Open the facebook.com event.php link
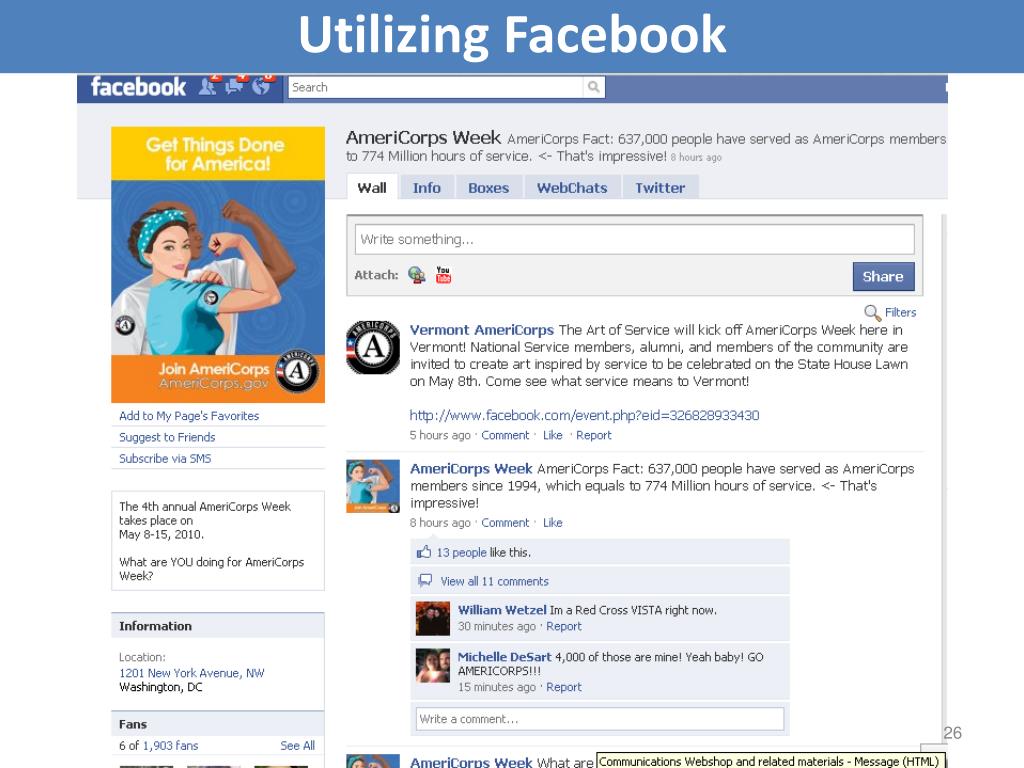 click(x=584, y=415)
